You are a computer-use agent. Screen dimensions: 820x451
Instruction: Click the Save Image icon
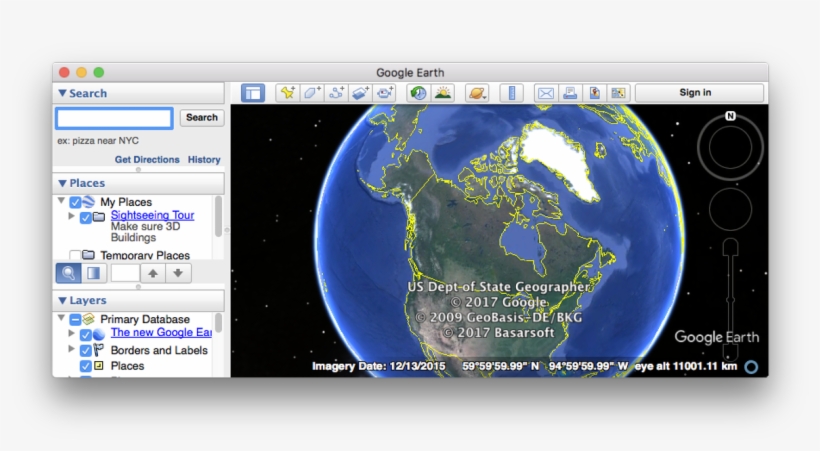[594, 93]
